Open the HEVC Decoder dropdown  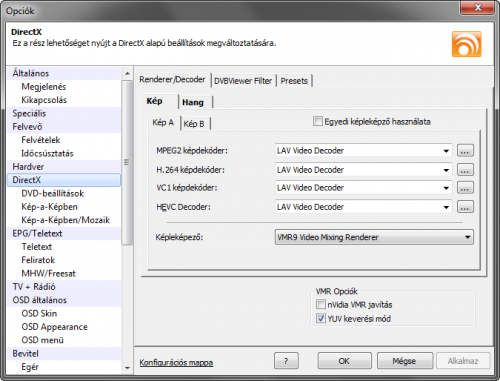point(363,207)
